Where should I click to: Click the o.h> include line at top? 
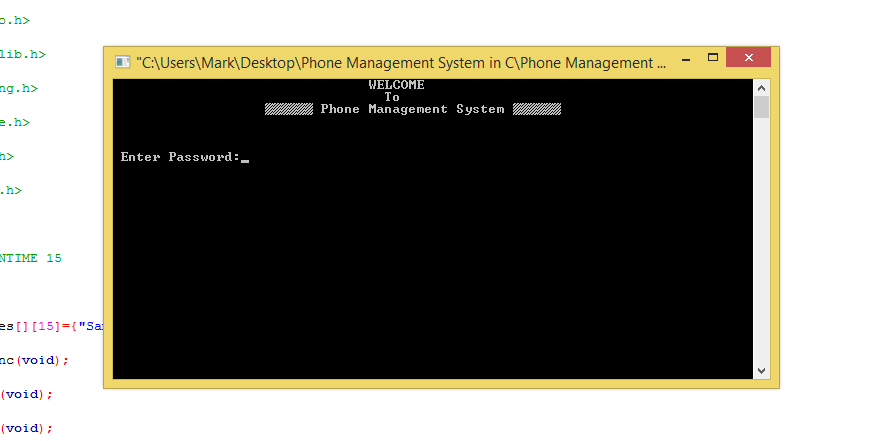pyautogui.click(x=15, y=21)
